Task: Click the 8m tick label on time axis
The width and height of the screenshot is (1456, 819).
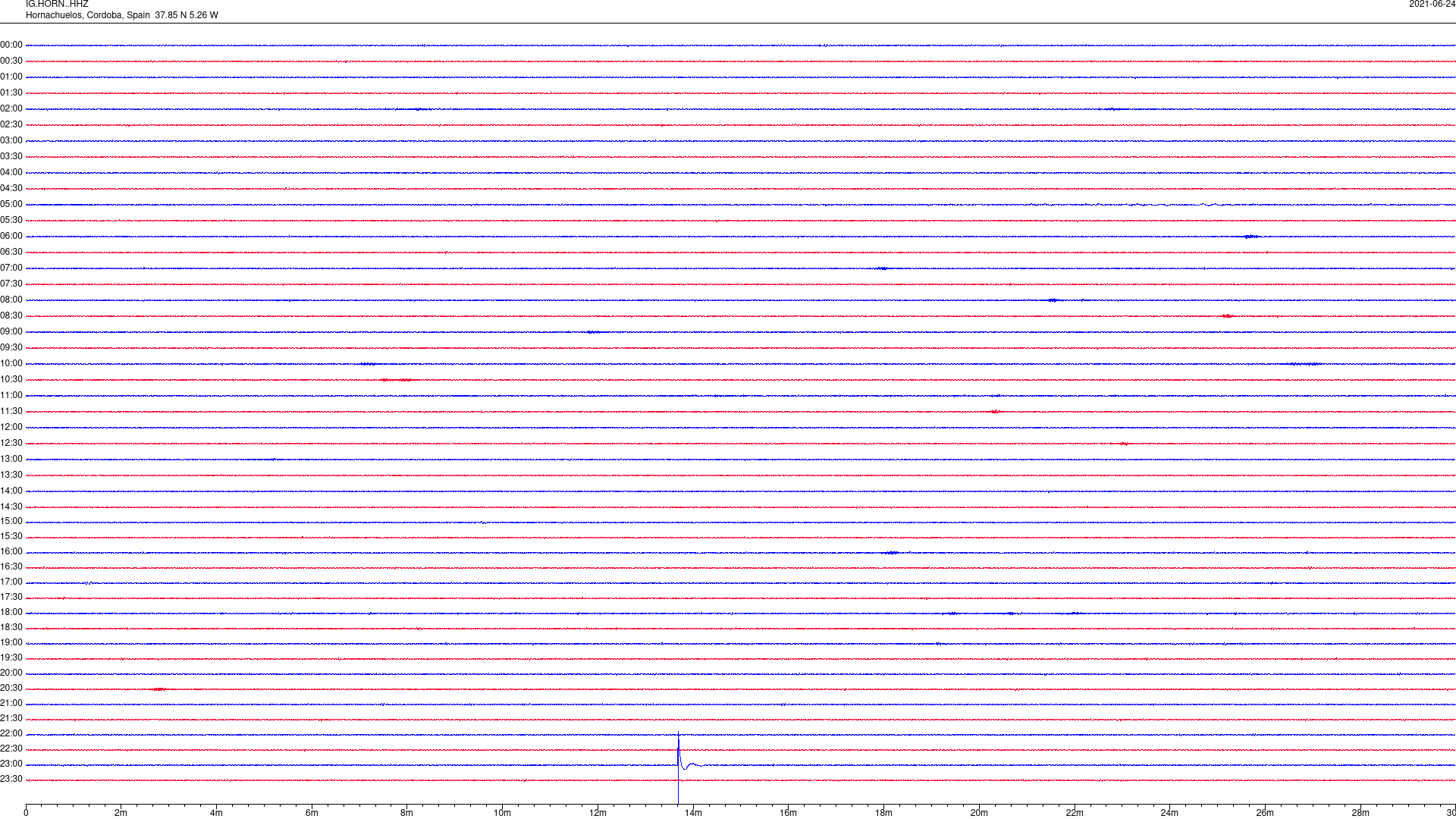Action: coord(407,813)
